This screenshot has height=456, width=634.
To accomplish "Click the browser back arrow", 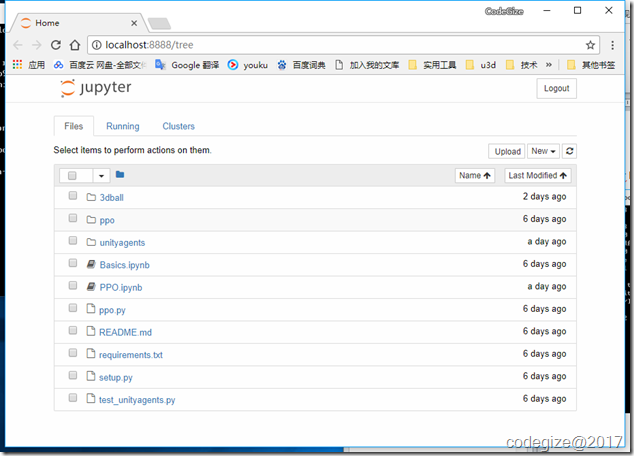I will coord(18,45).
